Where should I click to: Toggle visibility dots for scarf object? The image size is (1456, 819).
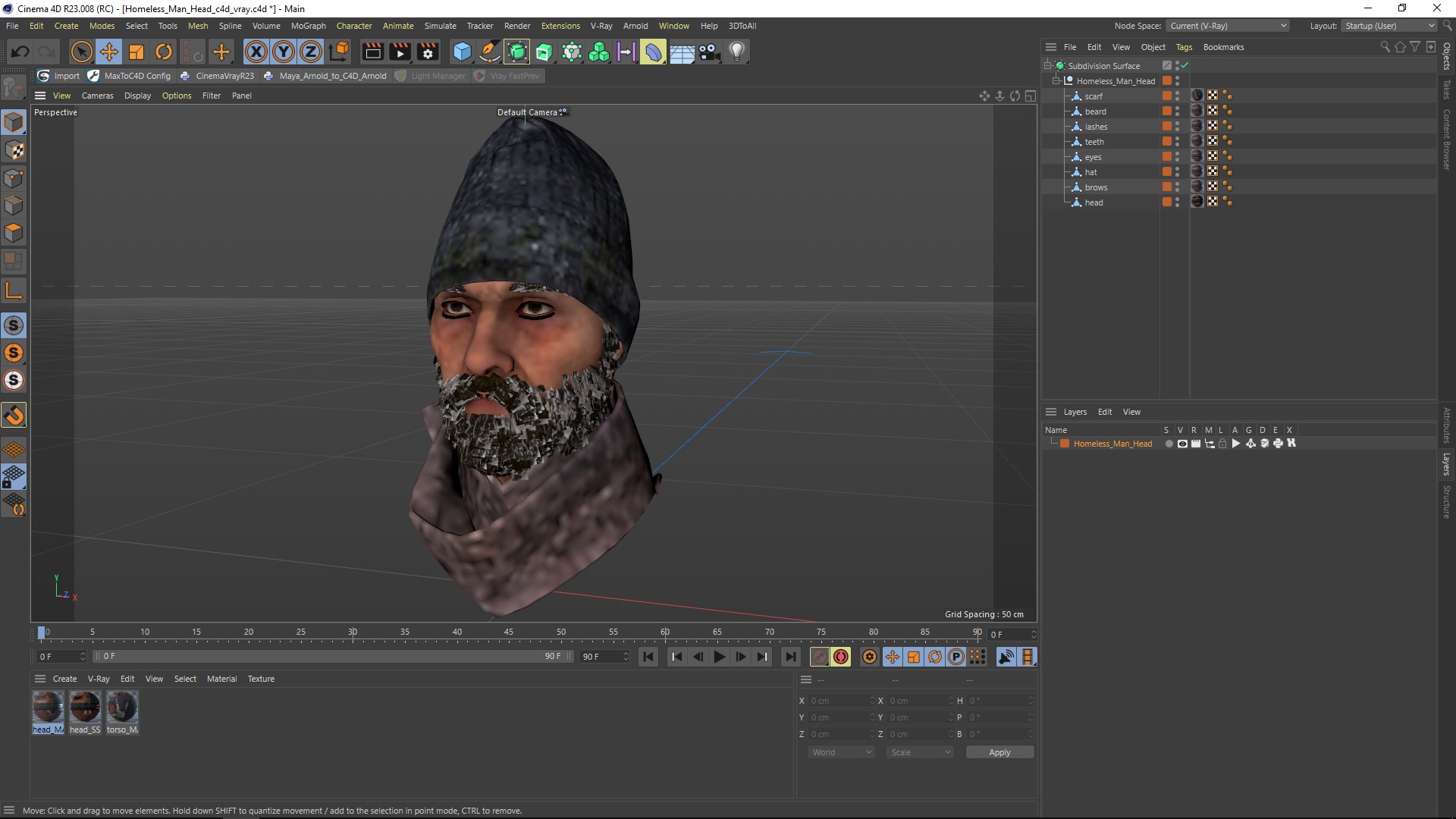coord(1177,96)
